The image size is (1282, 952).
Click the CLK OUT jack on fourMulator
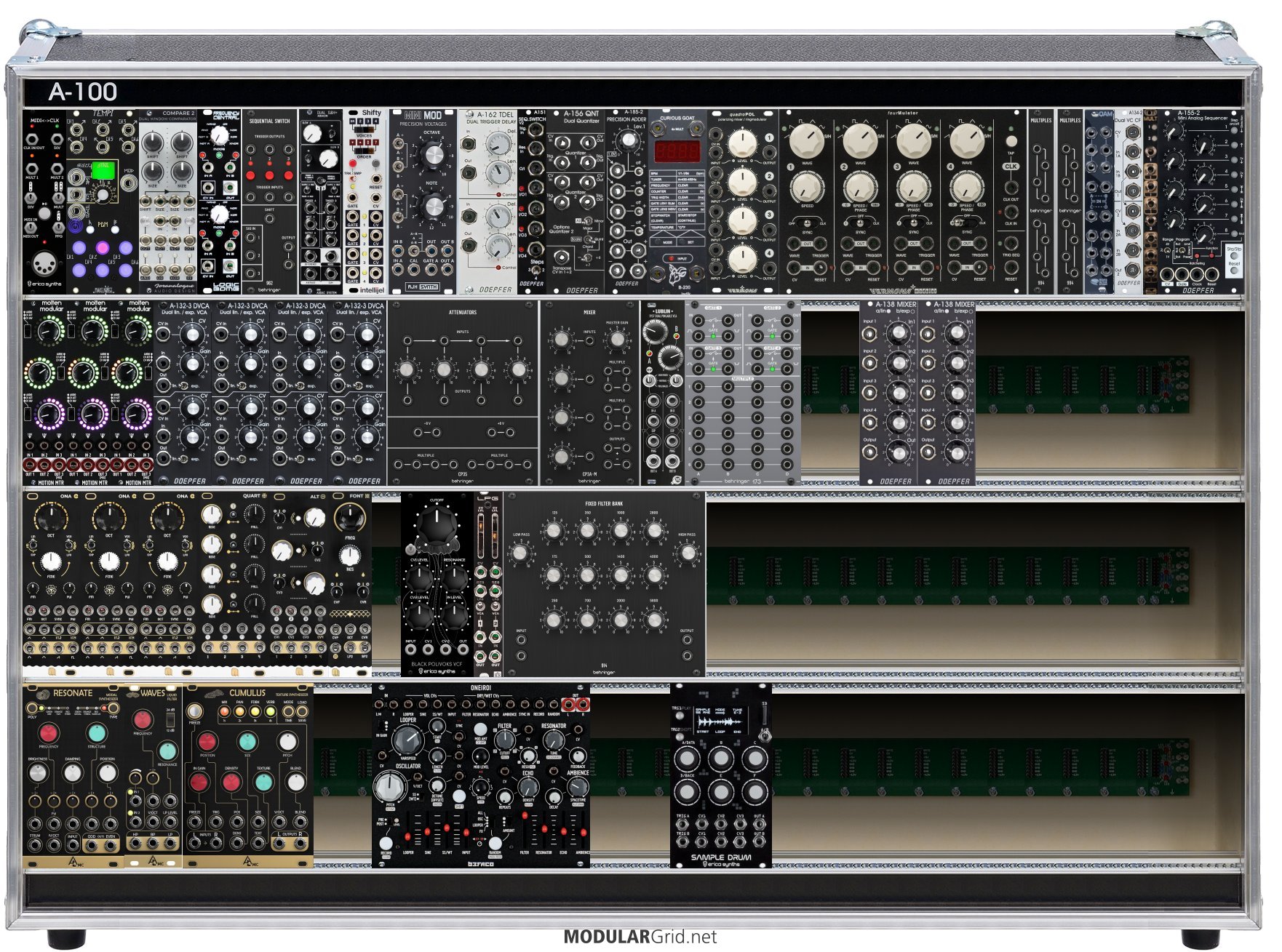pos(1011,188)
